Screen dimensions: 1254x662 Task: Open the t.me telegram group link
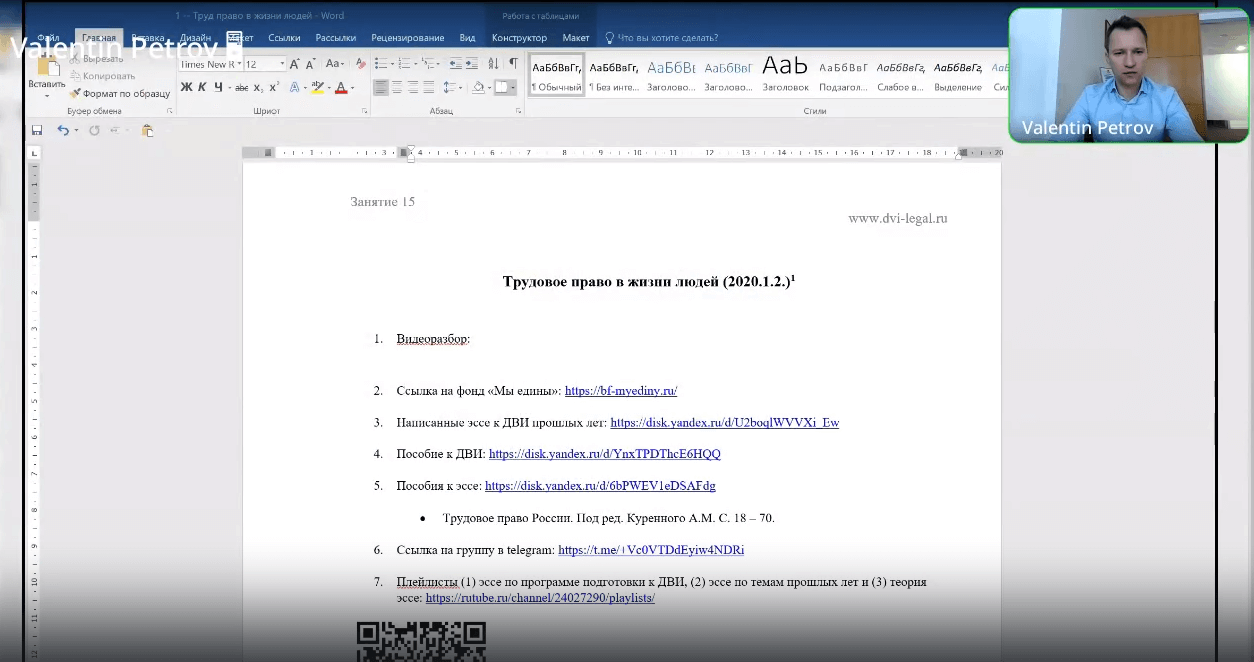pyautogui.click(x=651, y=550)
